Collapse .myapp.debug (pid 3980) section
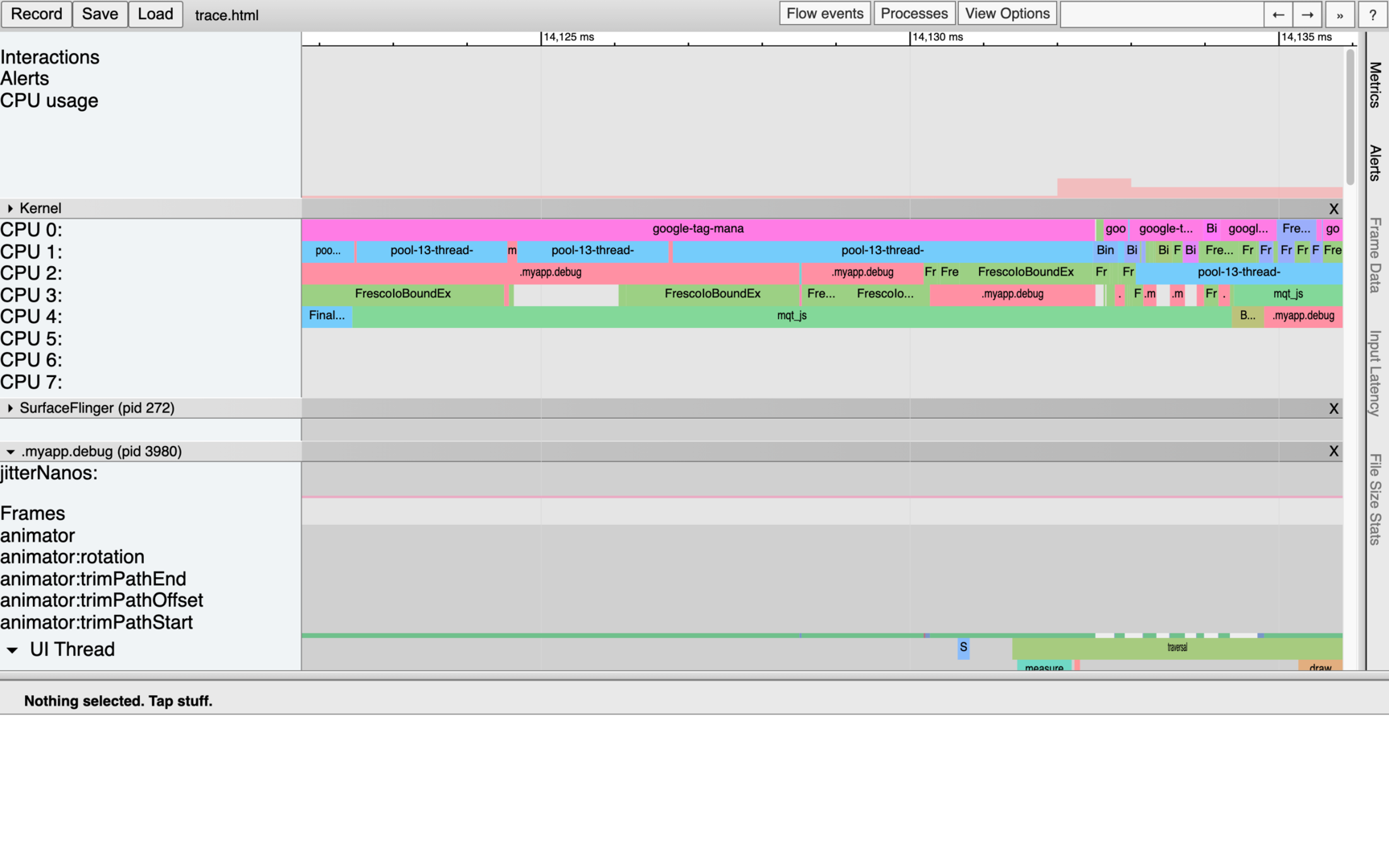The width and height of the screenshot is (1389, 868). pos(10,452)
